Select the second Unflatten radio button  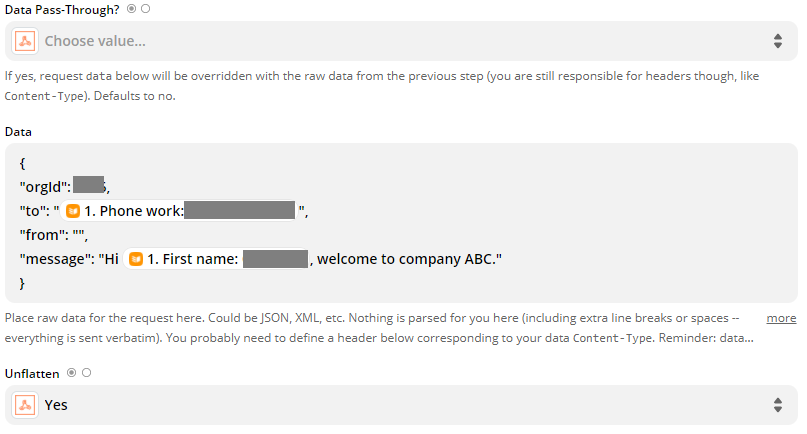[x=86, y=373]
